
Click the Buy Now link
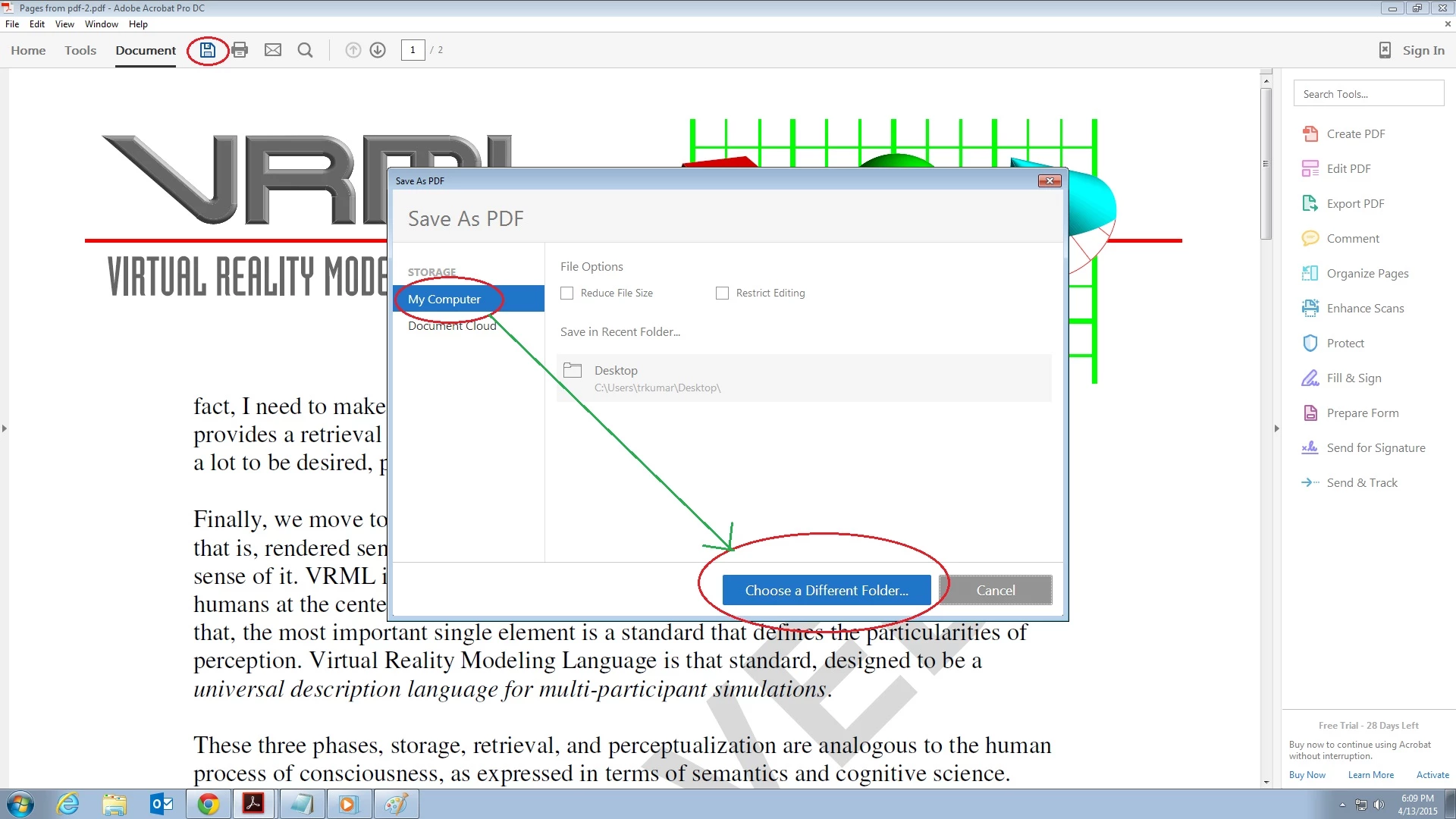[x=1307, y=774]
